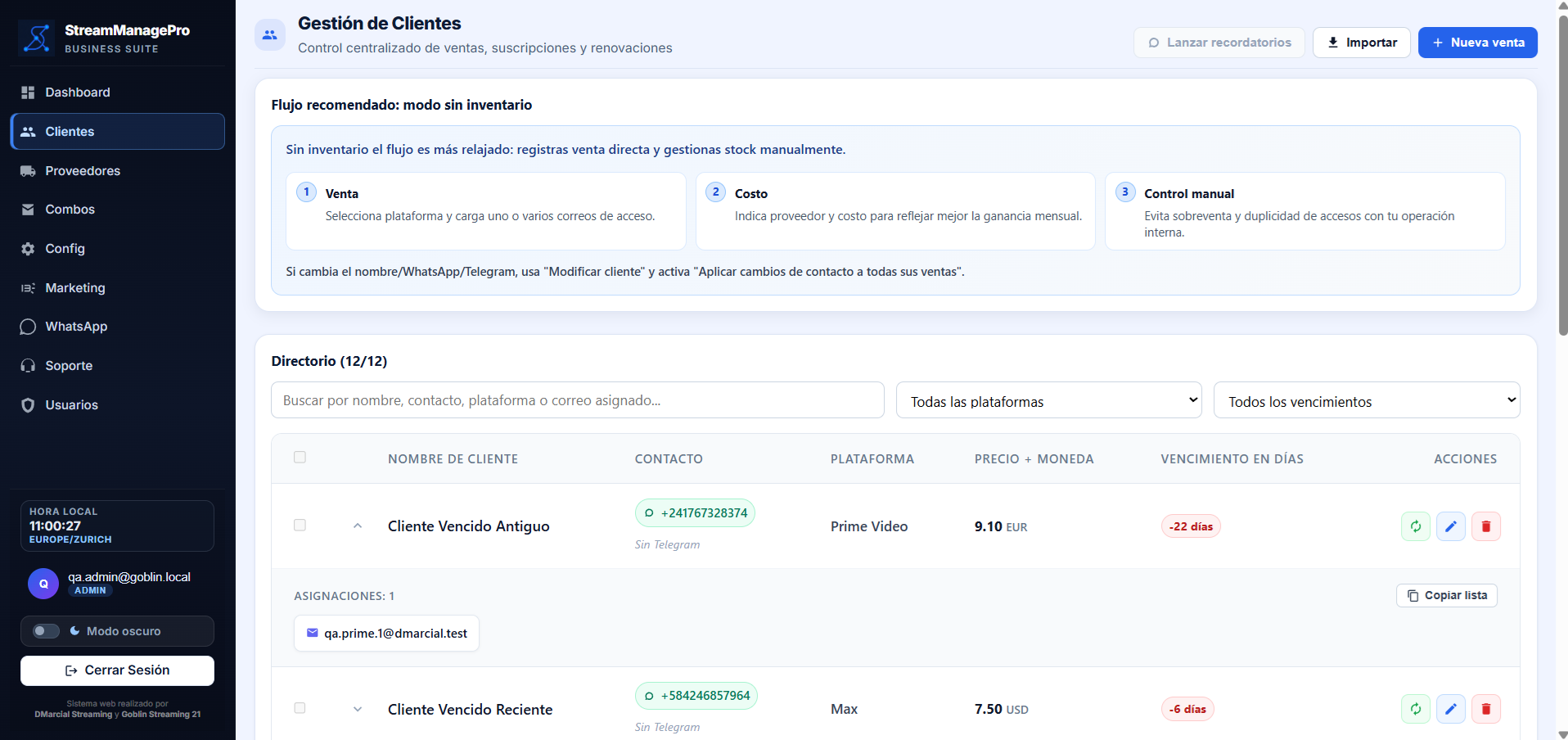The height and width of the screenshot is (740, 1568).
Task: Open the Todos los vencimientos dropdown
Action: [x=1367, y=400]
